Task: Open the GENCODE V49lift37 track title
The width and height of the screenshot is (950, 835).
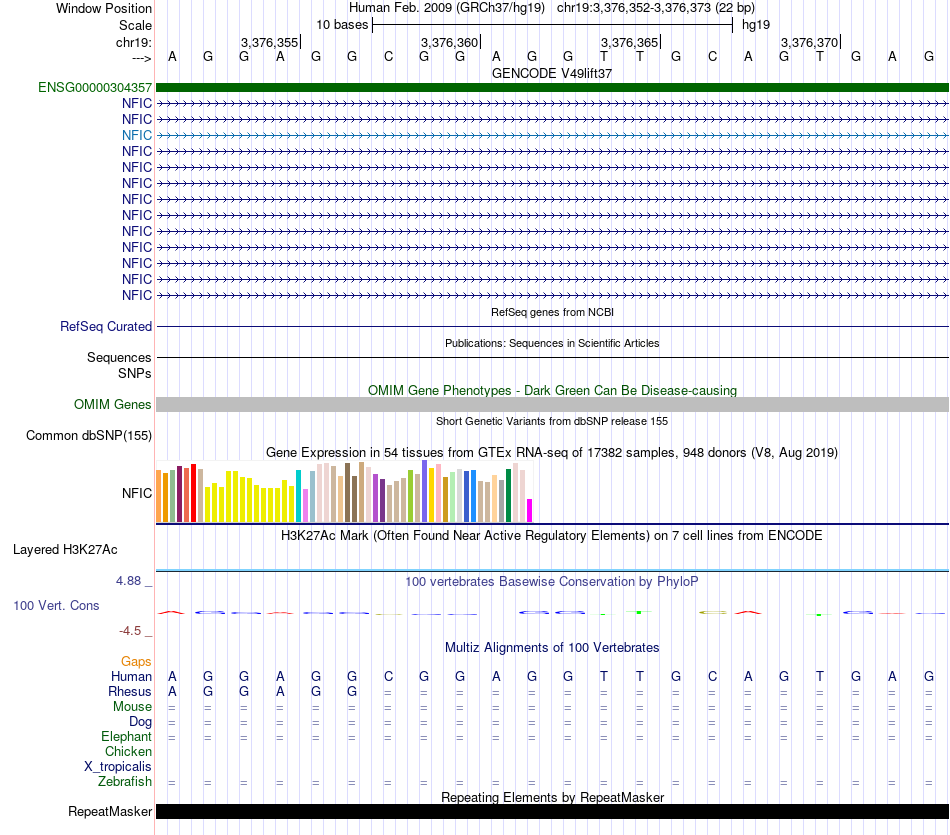Action: (552, 73)
